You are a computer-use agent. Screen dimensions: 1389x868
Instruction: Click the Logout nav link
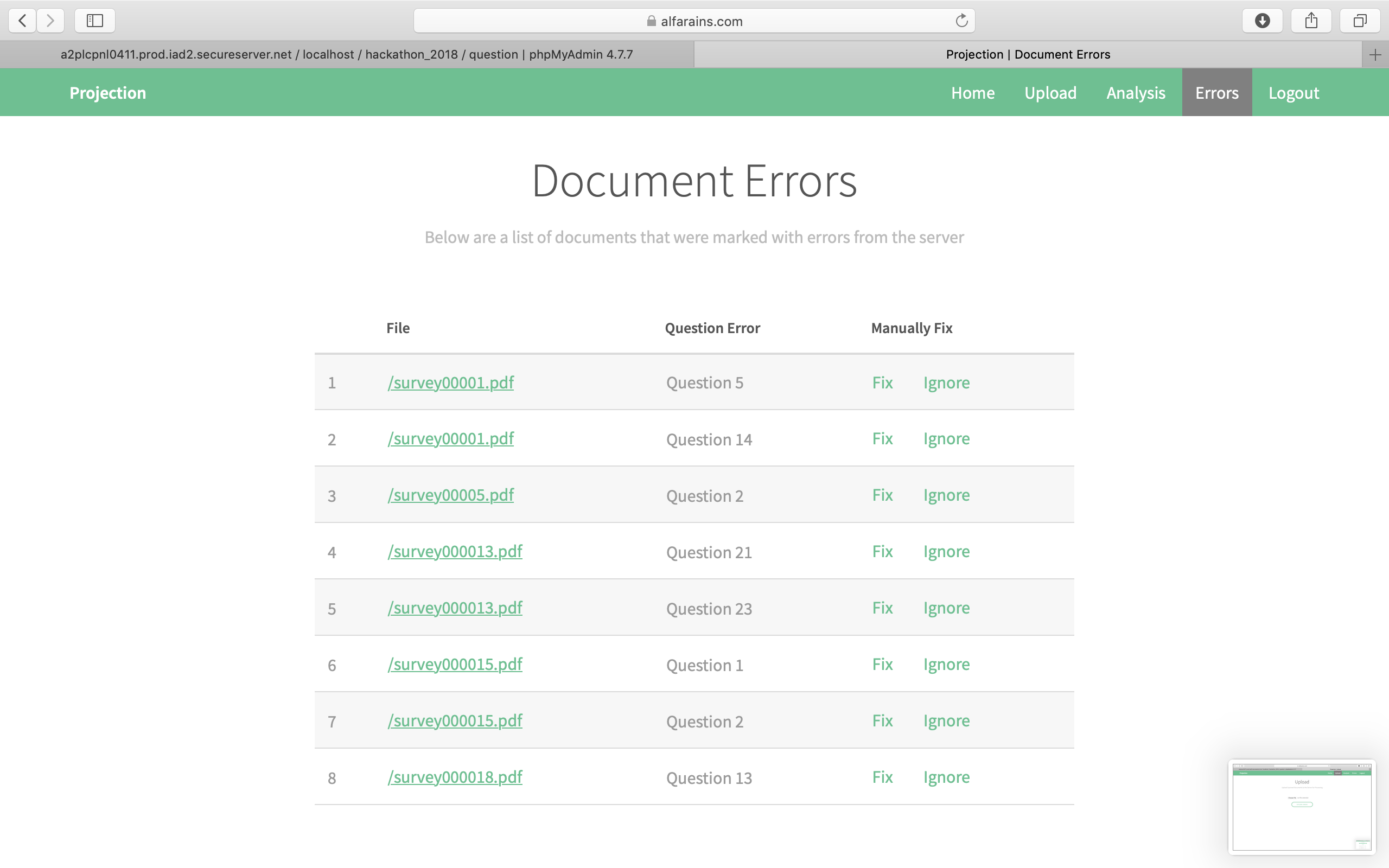(x=1293, y=93)
